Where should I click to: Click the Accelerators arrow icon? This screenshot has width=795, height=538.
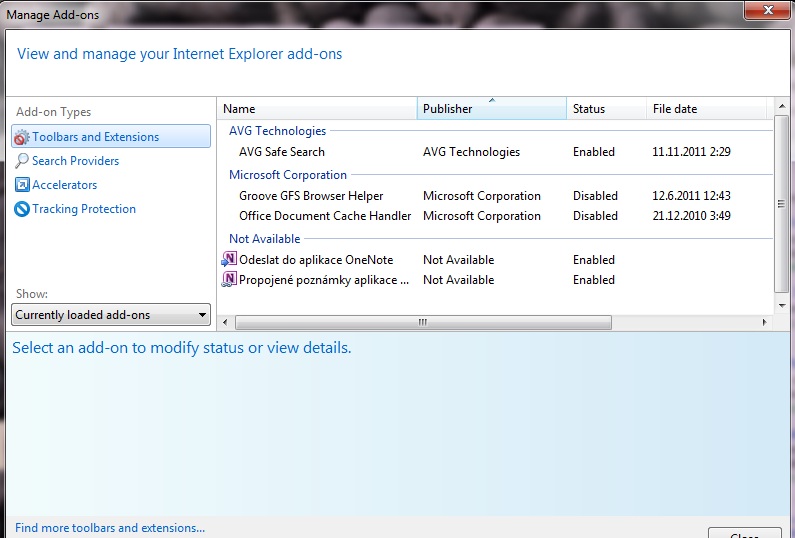(x=22, y=185)
